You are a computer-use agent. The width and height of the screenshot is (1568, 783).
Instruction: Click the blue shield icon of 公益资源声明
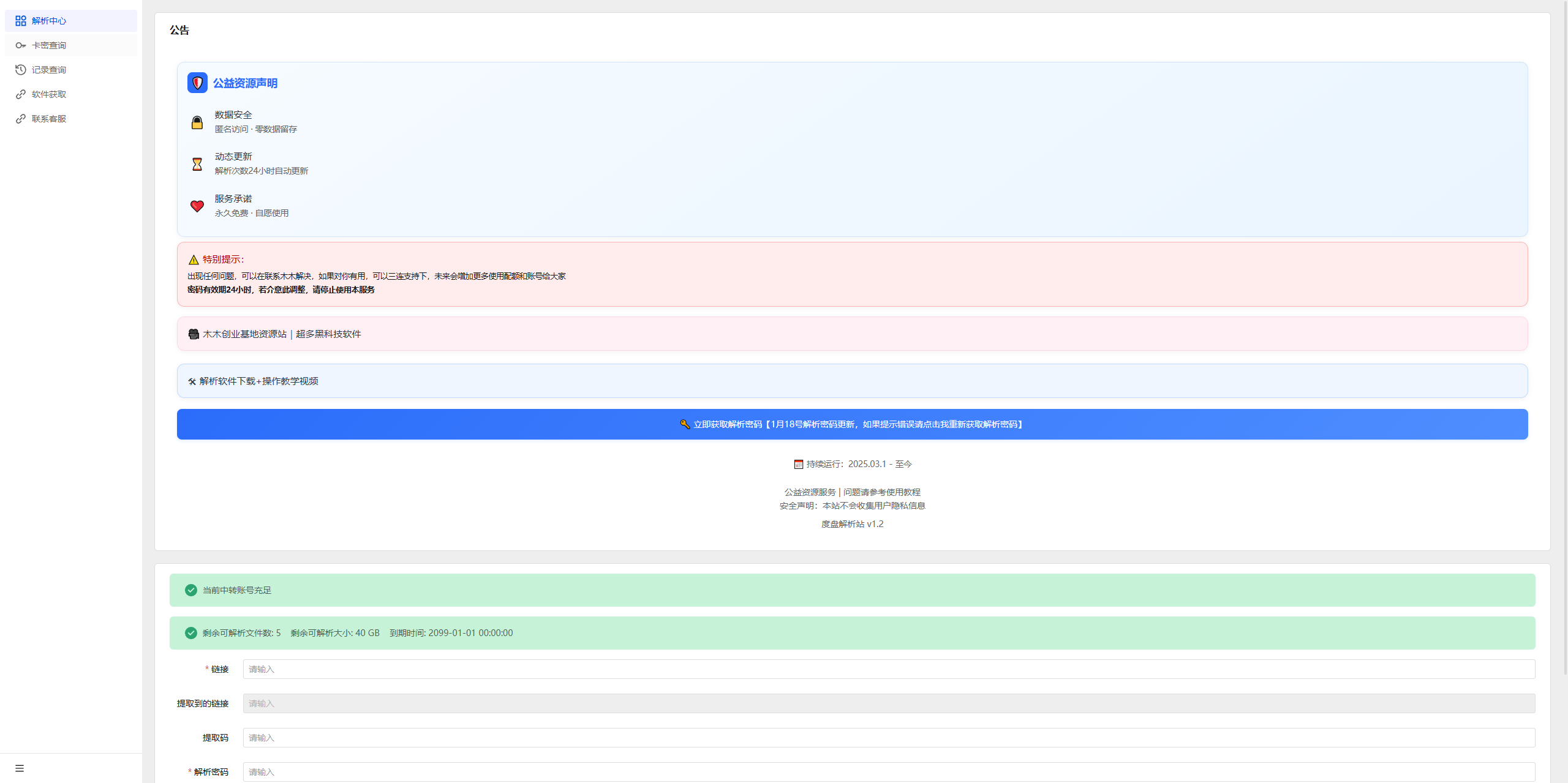pos(197,83)
